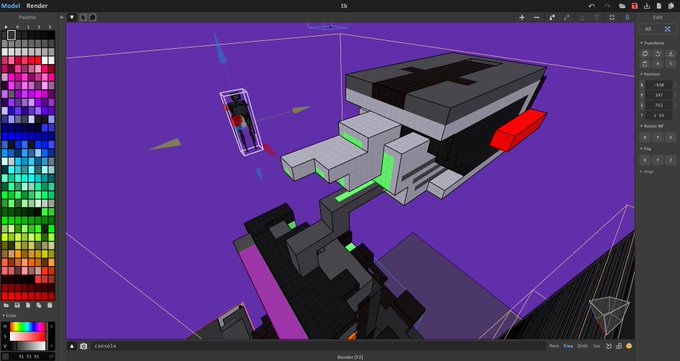The width and height of the screenshot is (680, 361).
Task: Switch to the Render tab
Action: pos(37,6)
